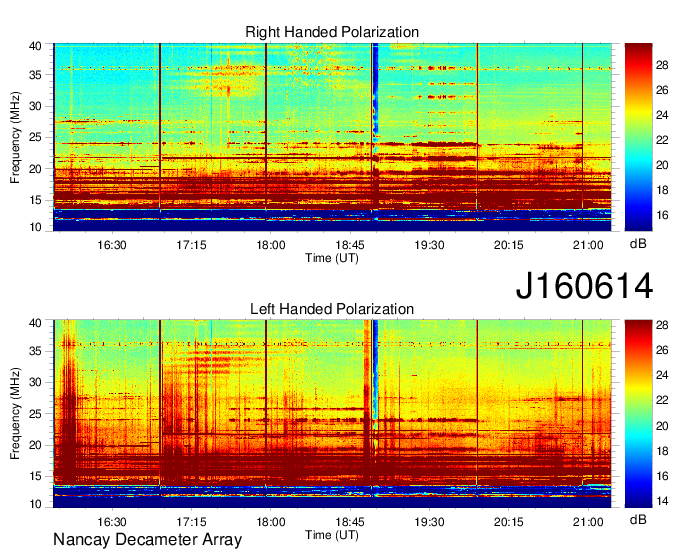Click the "Right Handed Polarization" plot title
Screen dimensions: 680x552
click(x=332, y=32)
